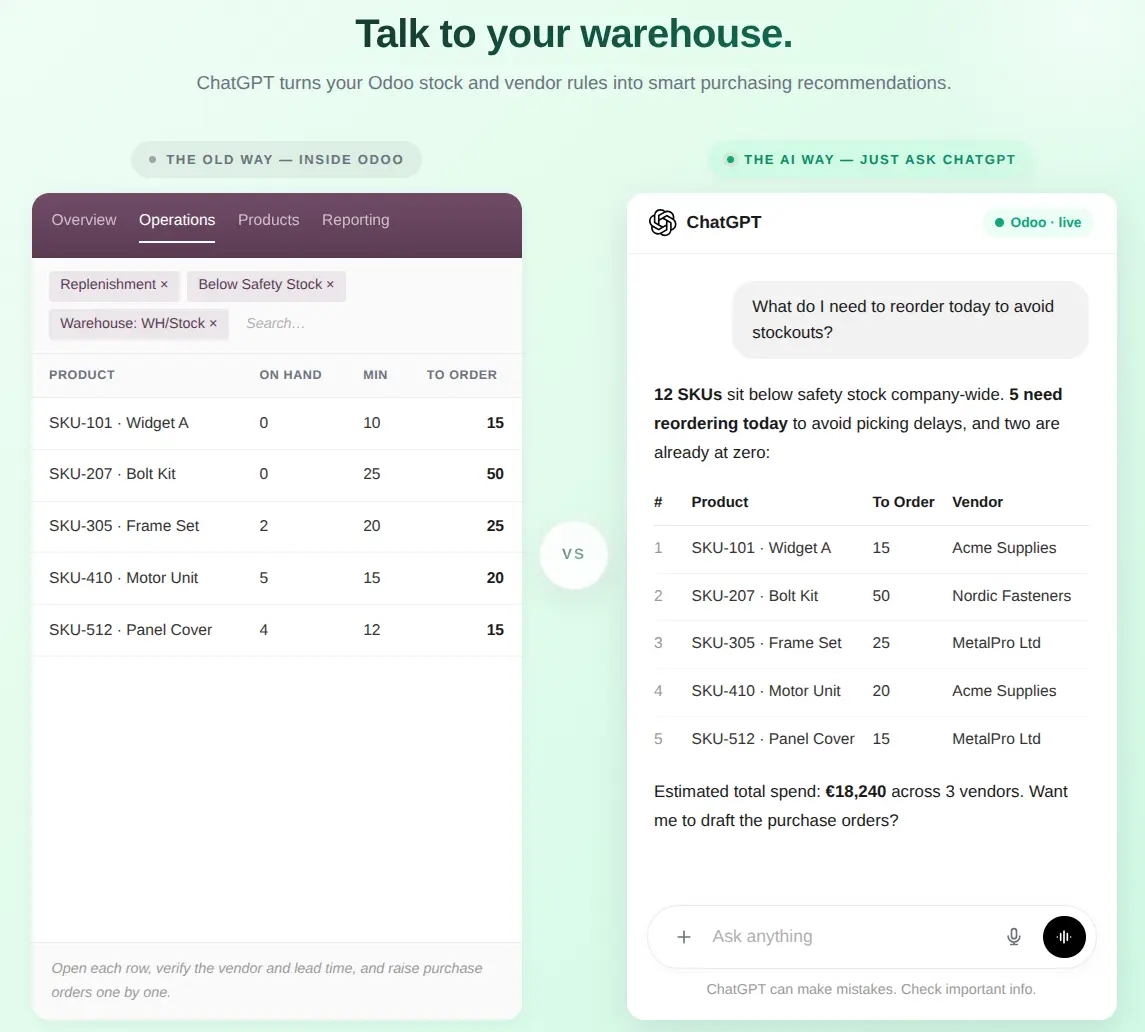Open the Reporting tab

[x=356, y=220]
